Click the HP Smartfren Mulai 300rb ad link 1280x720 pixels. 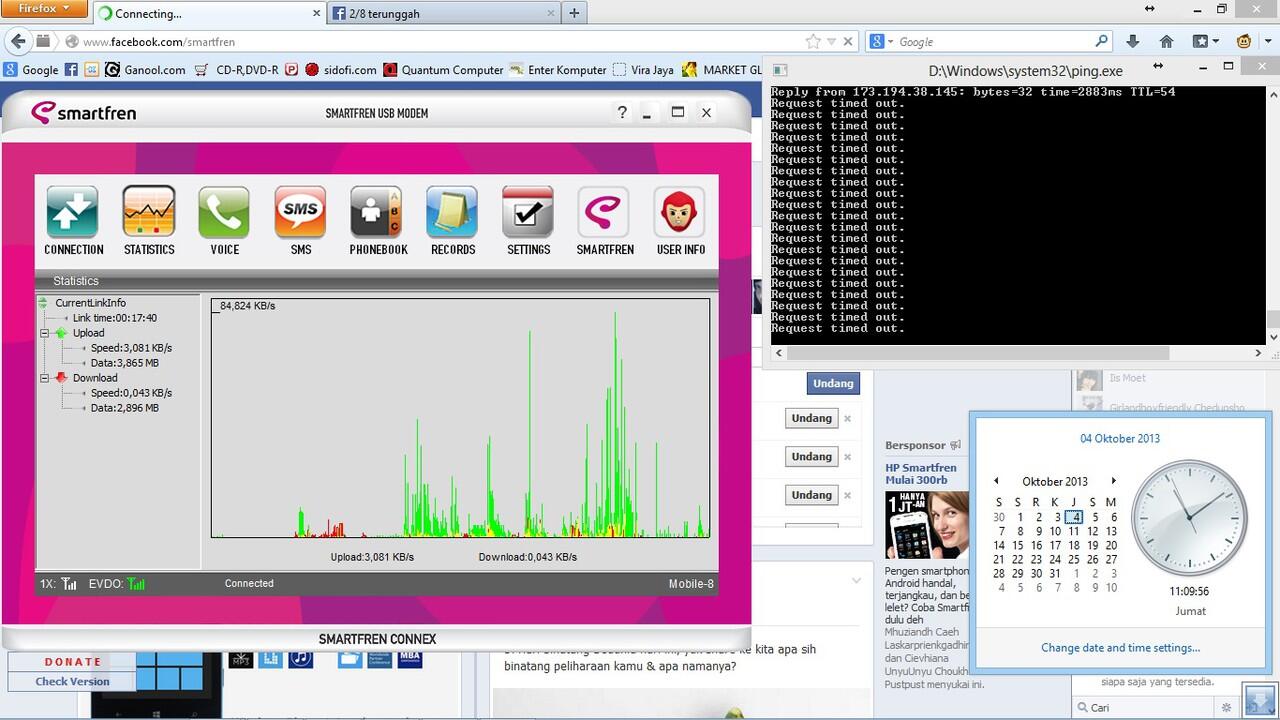[920, 473]
